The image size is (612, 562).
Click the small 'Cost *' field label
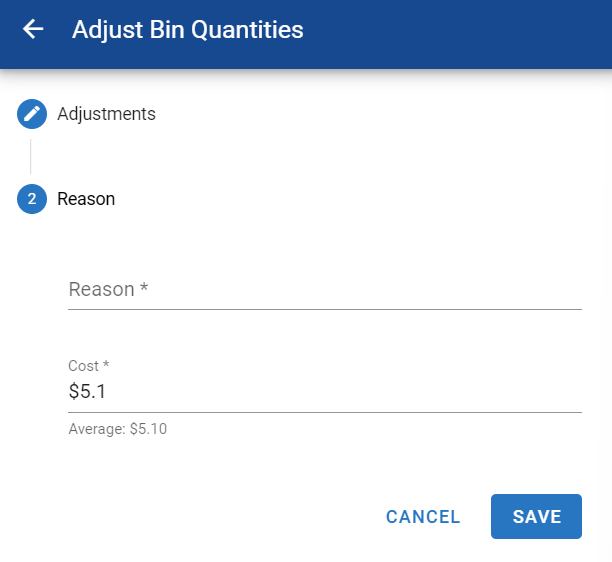(x=88, y=366)
